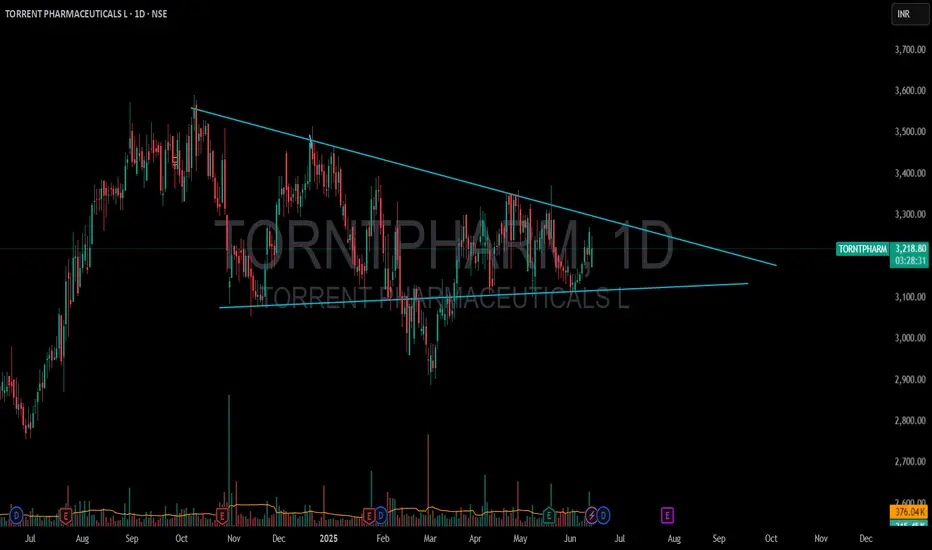The image size is (932, 550).
Task: Open the INR currency selector
Action: (910, 14)
